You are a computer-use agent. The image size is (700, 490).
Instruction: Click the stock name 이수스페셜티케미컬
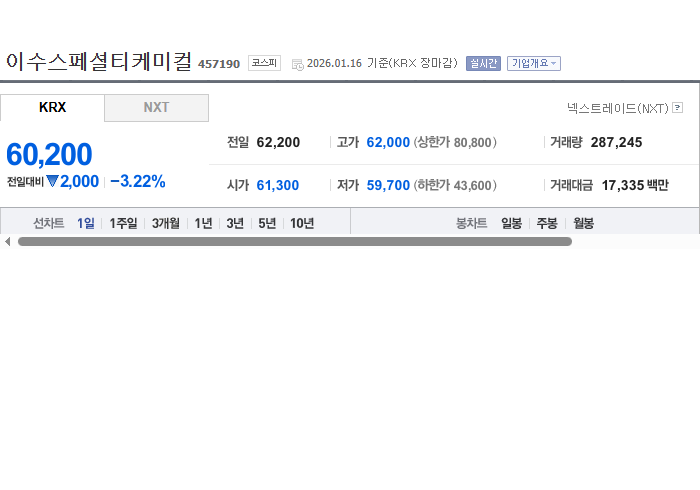99,61
